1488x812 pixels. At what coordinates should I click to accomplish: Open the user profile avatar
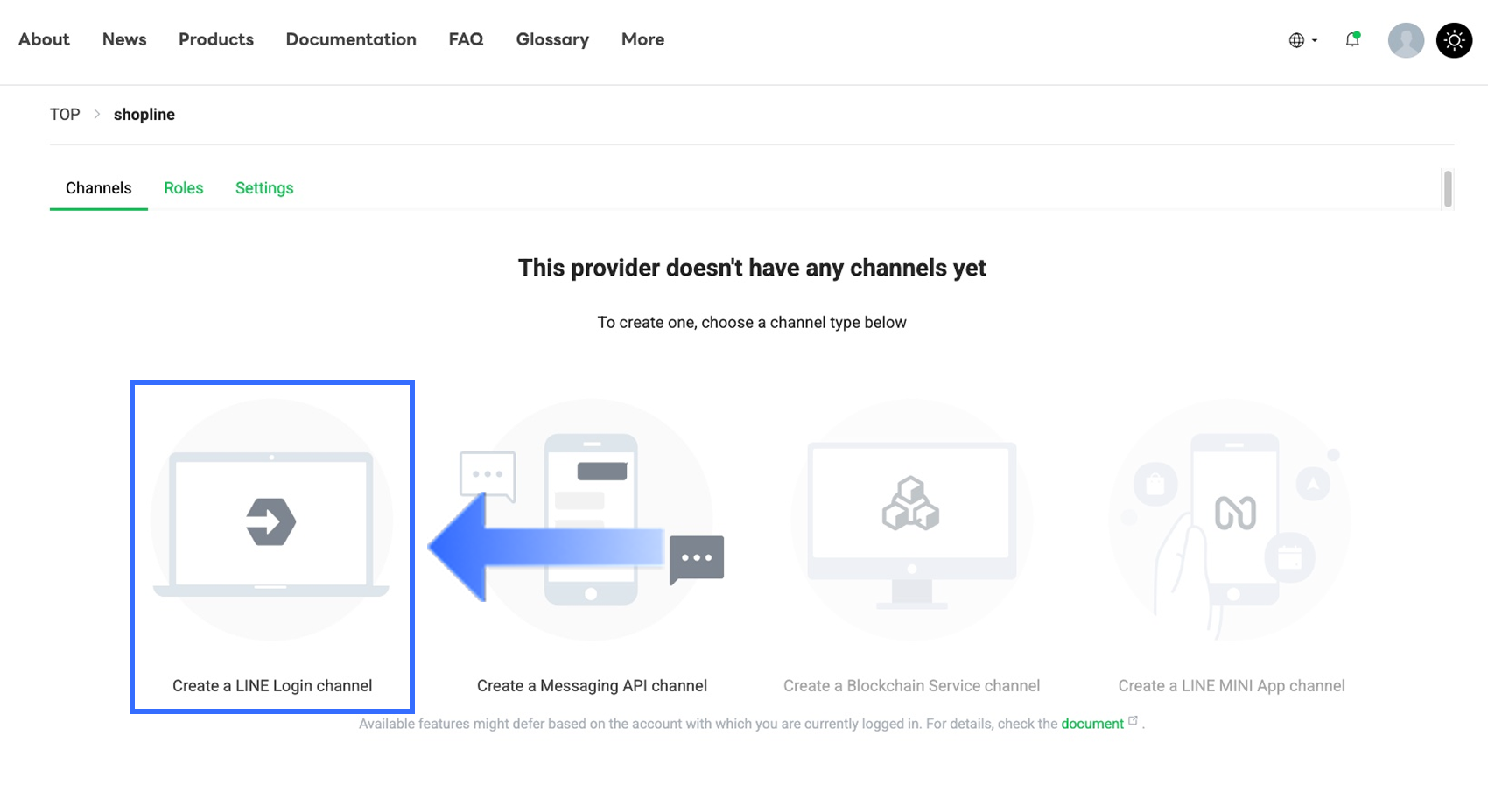[1406, 40]
